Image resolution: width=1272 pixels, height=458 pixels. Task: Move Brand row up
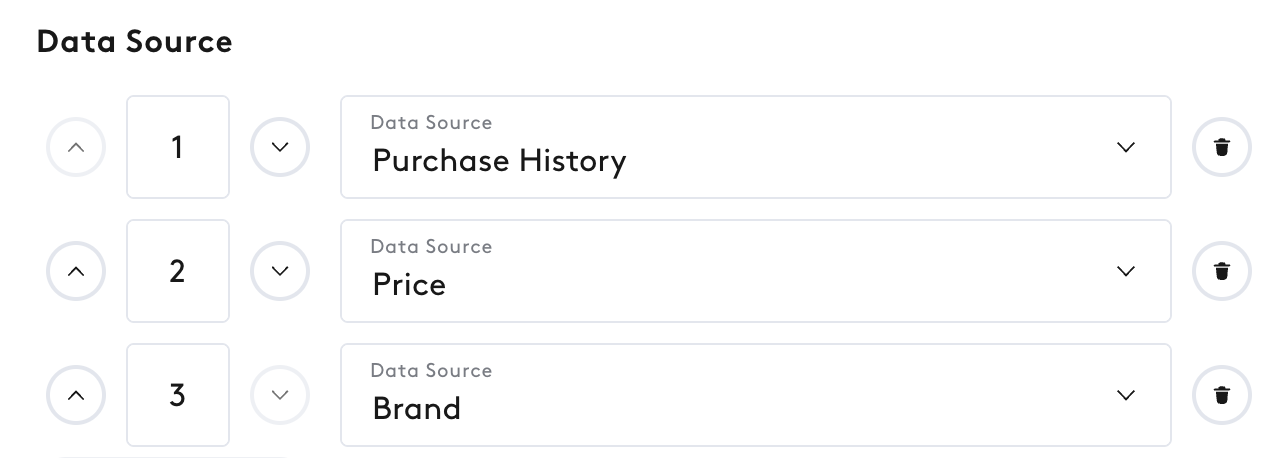(x=76, y=395)
